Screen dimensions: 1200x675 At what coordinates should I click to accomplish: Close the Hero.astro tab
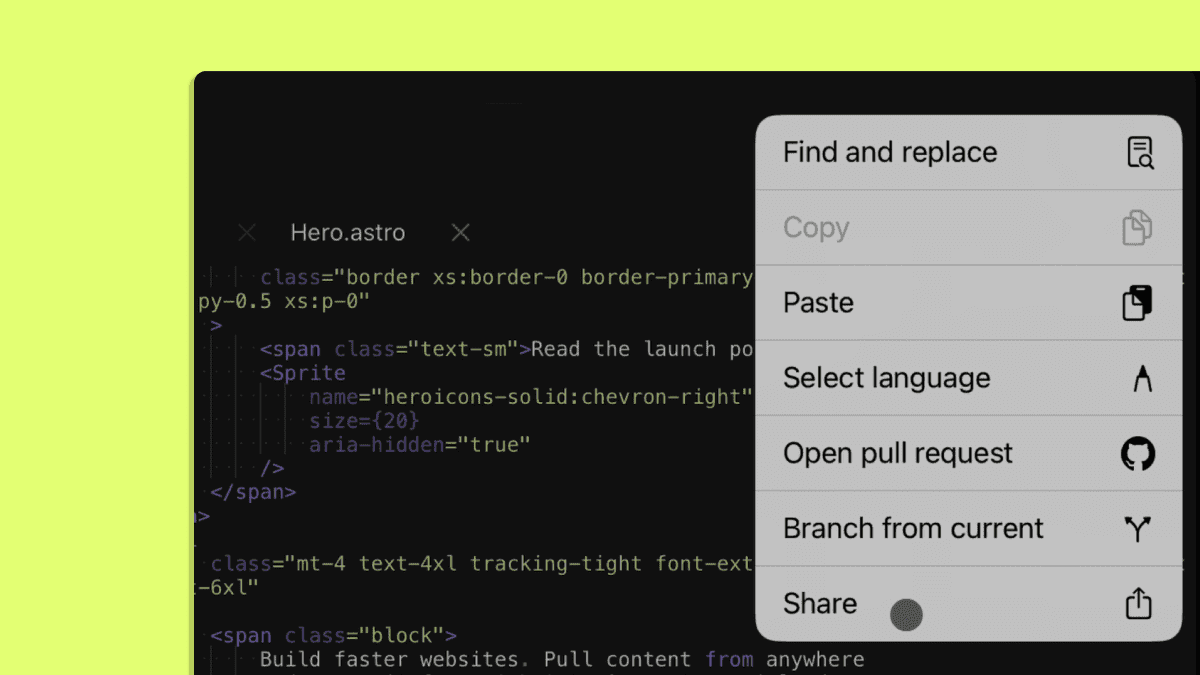(x=459, y=232)
